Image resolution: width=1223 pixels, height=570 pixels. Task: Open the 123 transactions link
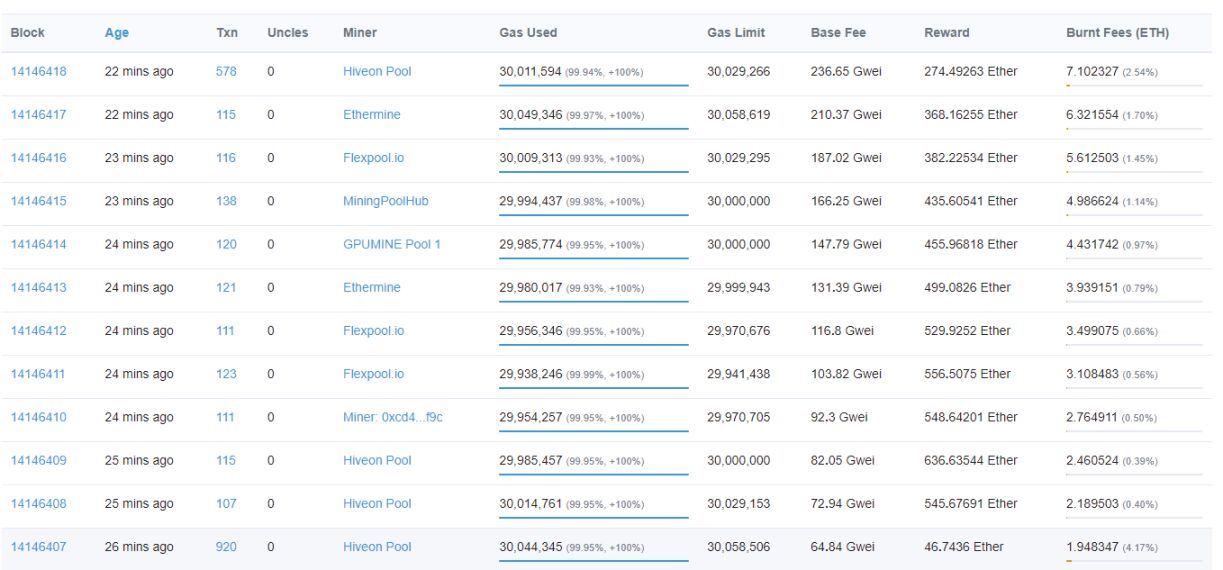coord(226,374)
